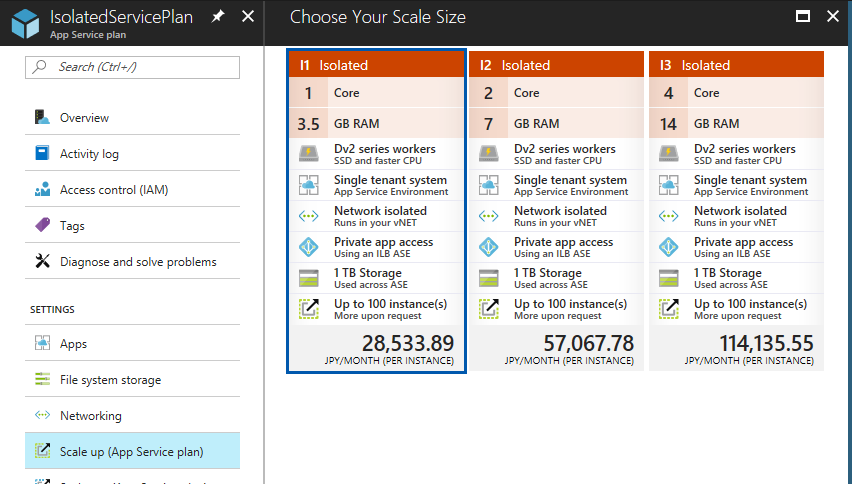Viewport: 852px width, 484px height.
Task: Open Access control (IAM)
Action: tap(132, 189)
